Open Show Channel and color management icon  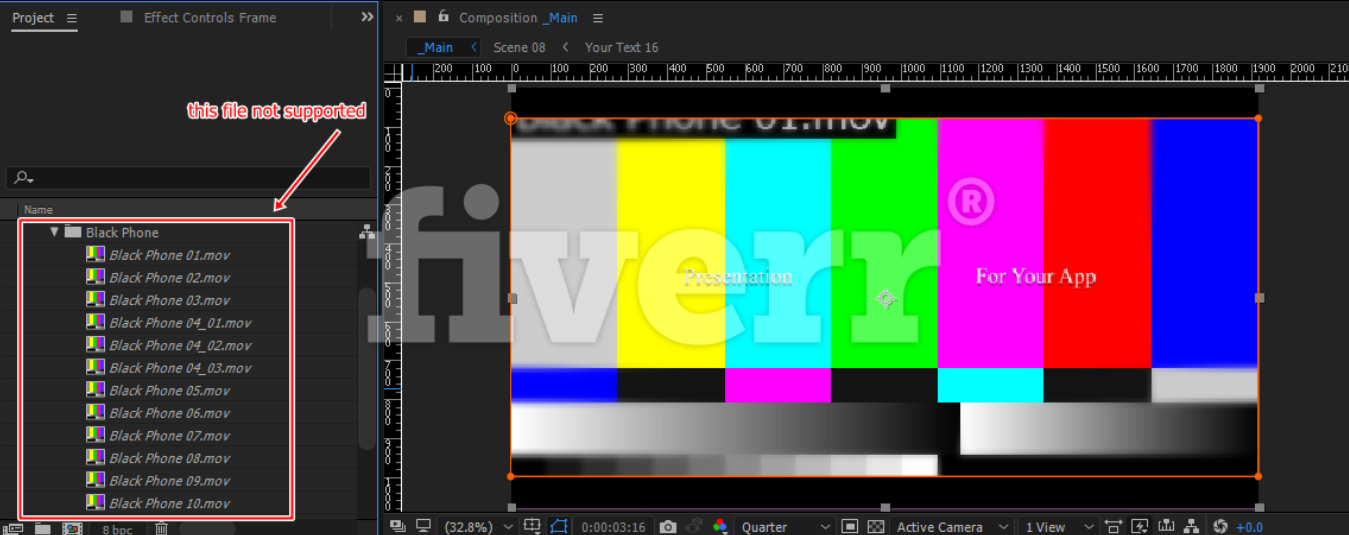point(720,526)
